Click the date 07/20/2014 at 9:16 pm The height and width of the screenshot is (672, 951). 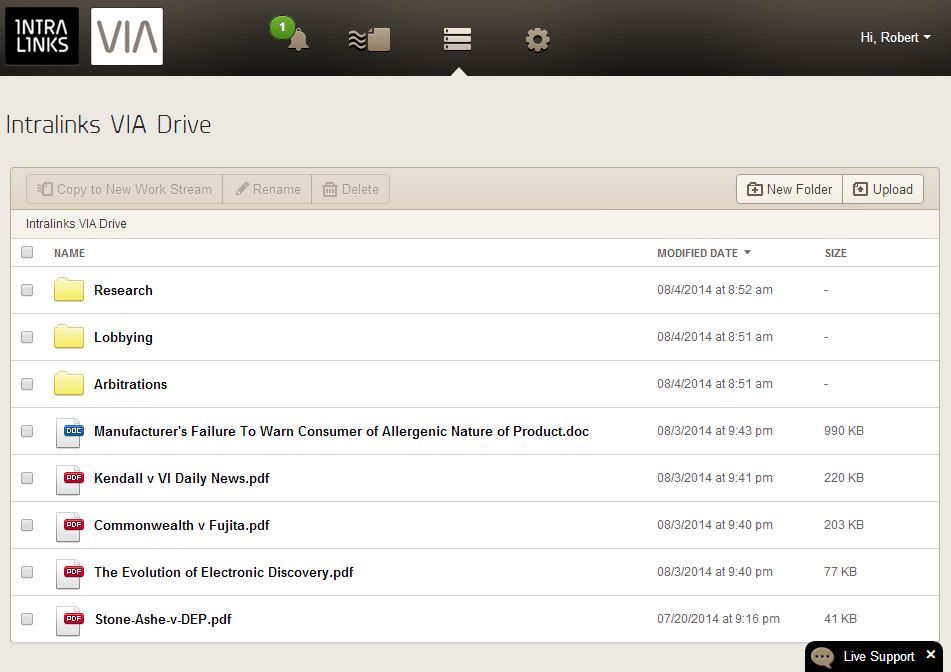pyautogui.click(x=718, y=619)
